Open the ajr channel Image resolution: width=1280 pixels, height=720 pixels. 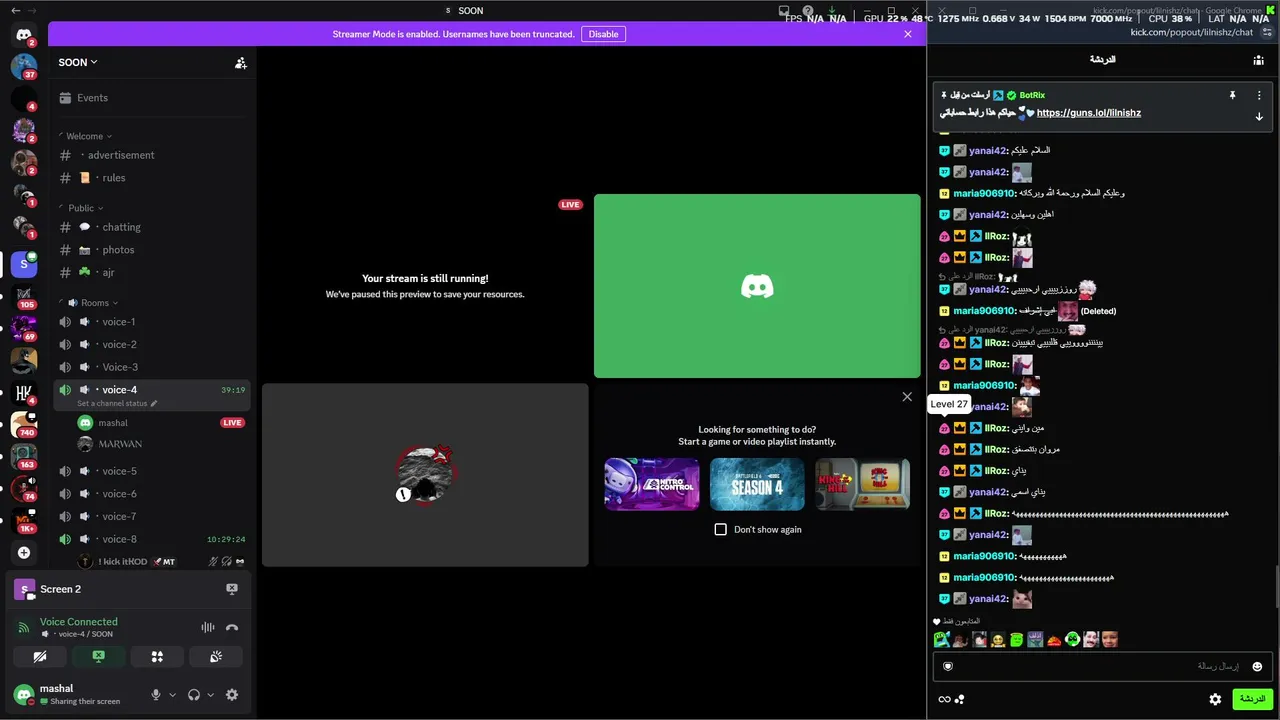pyautogui.click(x=151, y=273)
